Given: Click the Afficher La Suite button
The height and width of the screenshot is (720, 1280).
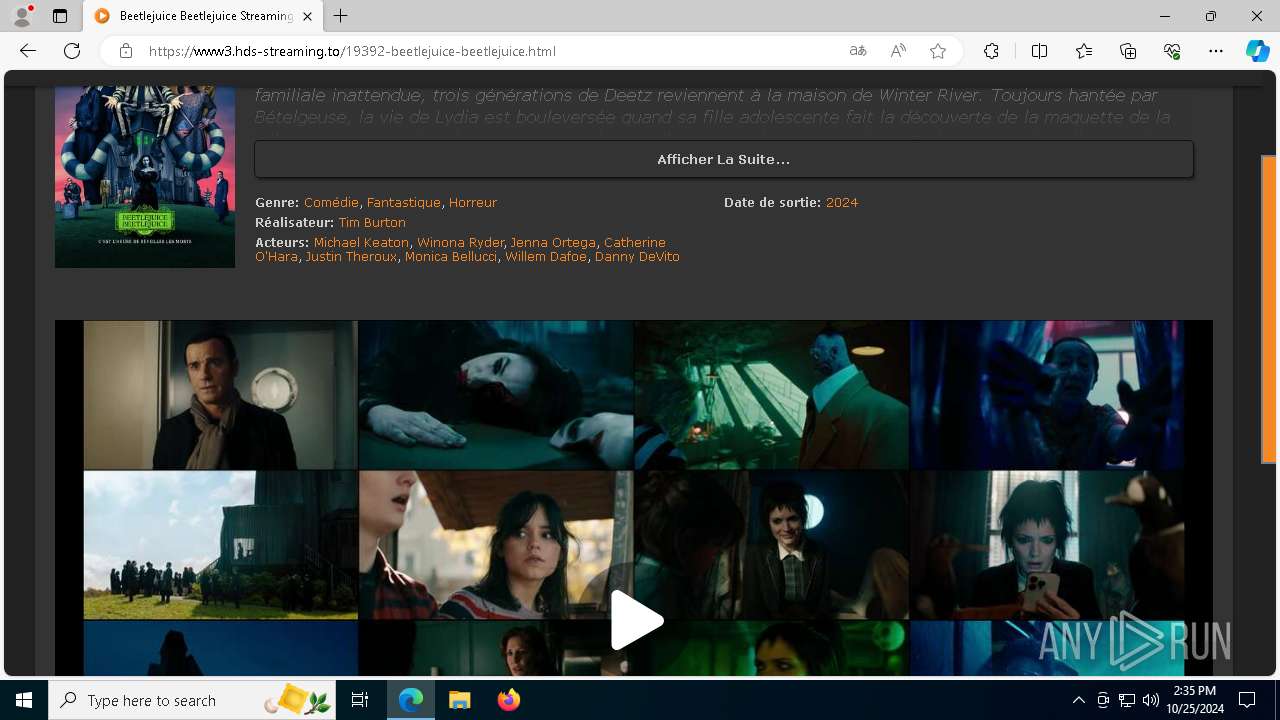Looking at the screenshot, I should point(723,159).
